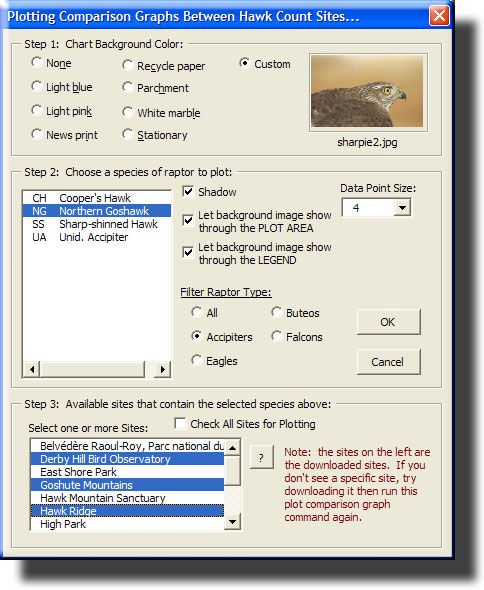Viewport: 484px width, 590px height.
Task: Close the Plotting Comparison Graphs dialog
Action: point(439,16)
